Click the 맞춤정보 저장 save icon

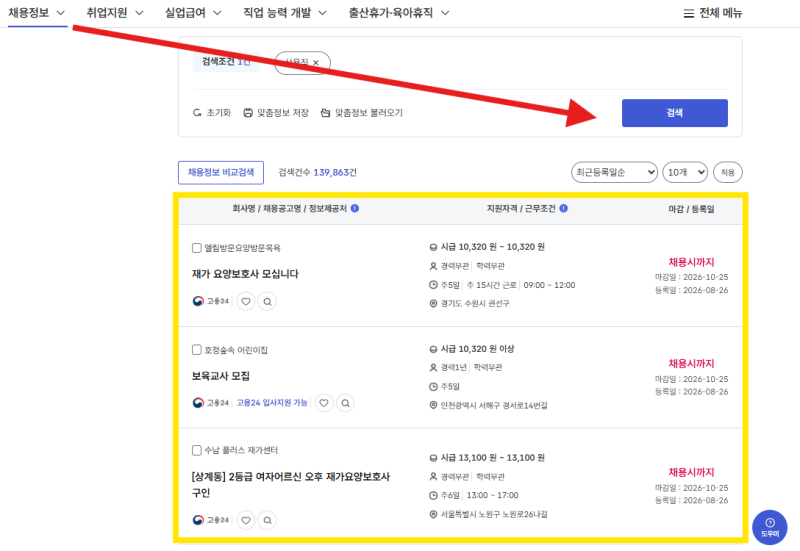tap(248, 113)
